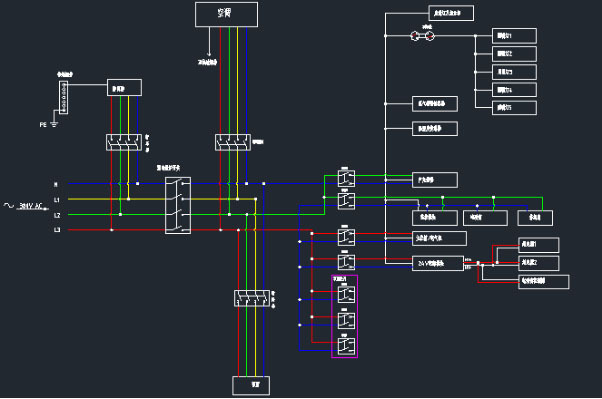Click the PE ground symbol
602x399 pixels.
(54, 124)
